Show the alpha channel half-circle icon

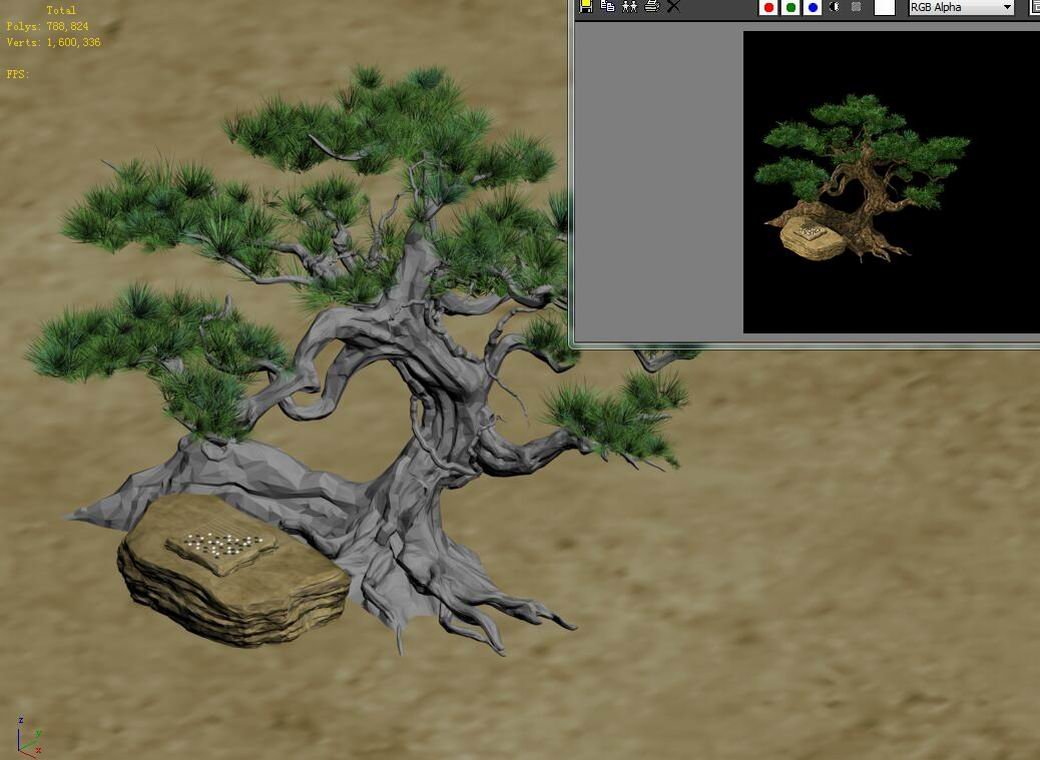coord(835,7)
